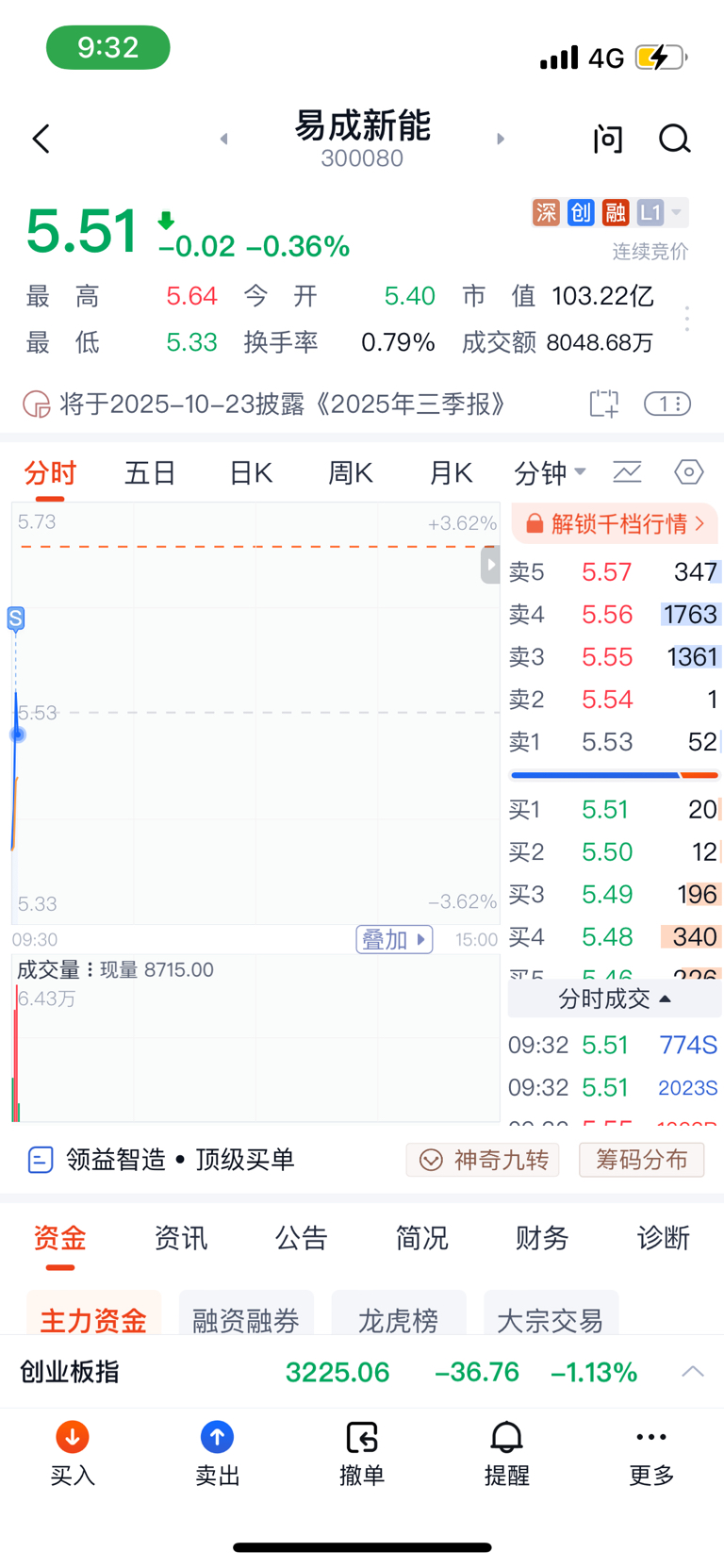Select the 卖5 5.57 order row
The height and width of the screenshot is (1568, 724).
click(614, 571)
